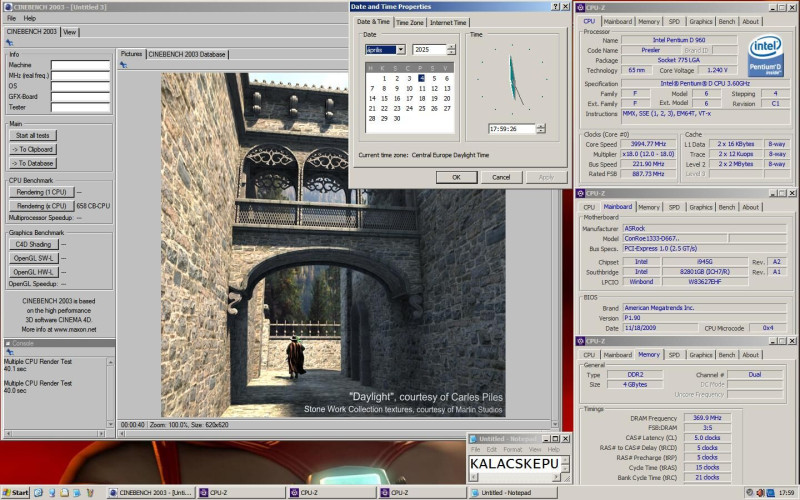Click the Start all tests button
Image resolution: width=800 pixels, height=500 pixels.
33,135
